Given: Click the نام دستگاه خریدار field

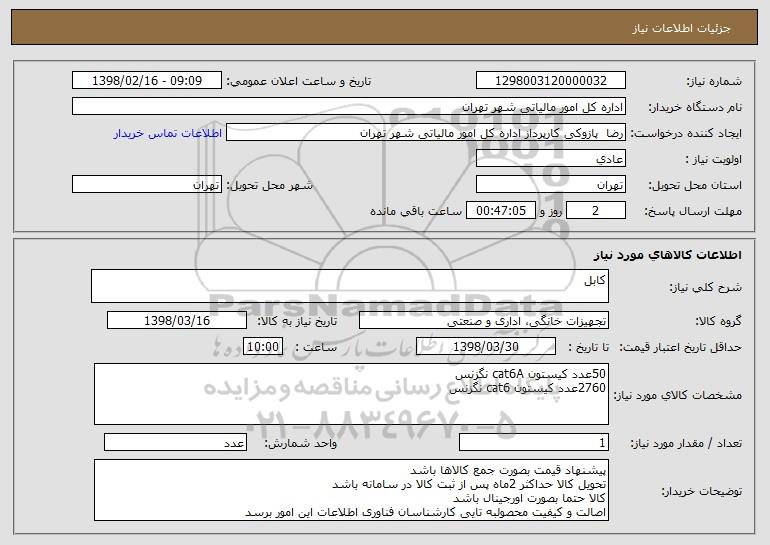Looking at the screenshot, I should pyautogui.click(x=349, y=107).
